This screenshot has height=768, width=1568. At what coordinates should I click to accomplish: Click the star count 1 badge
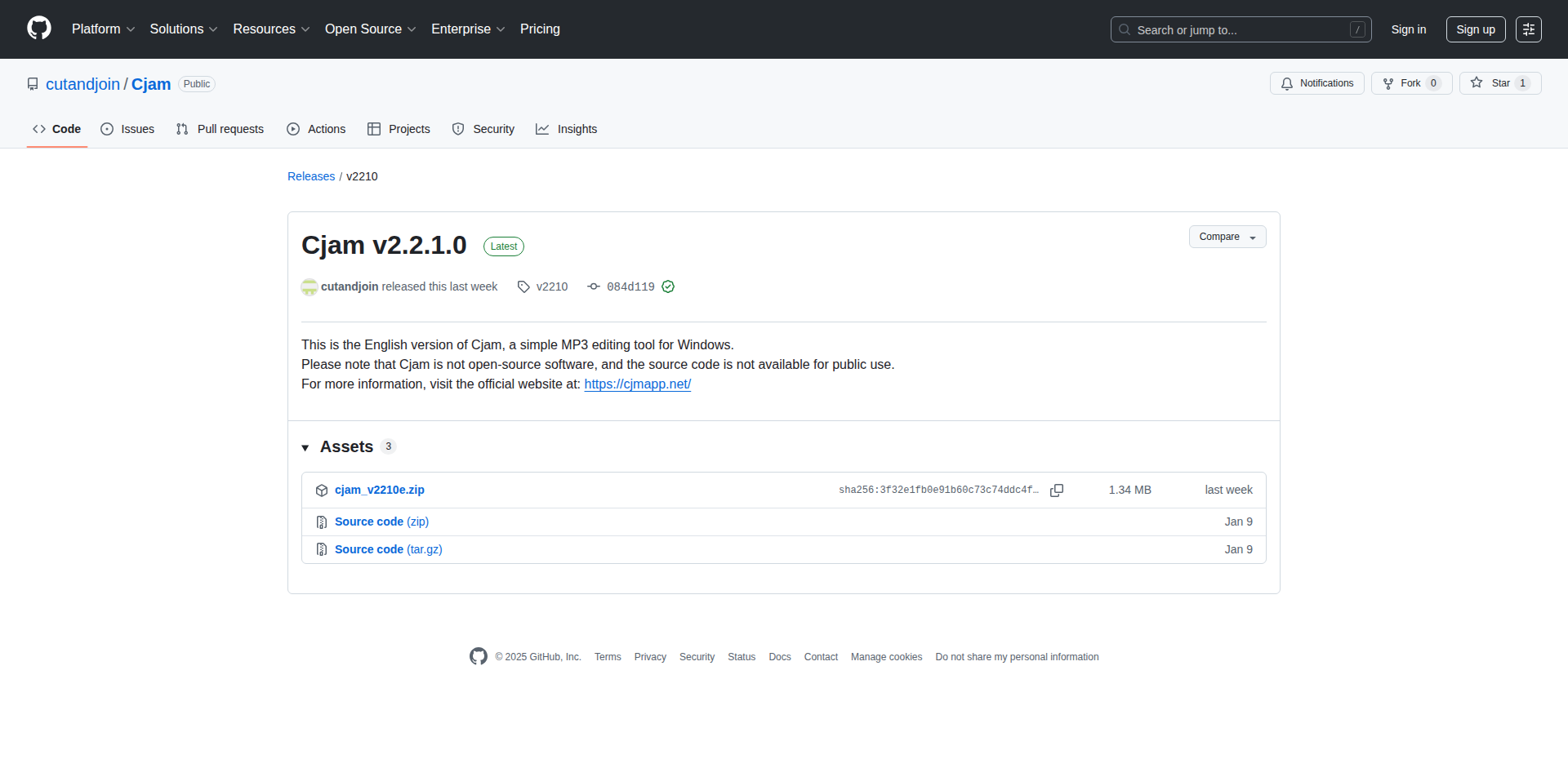pos(1522,83)
